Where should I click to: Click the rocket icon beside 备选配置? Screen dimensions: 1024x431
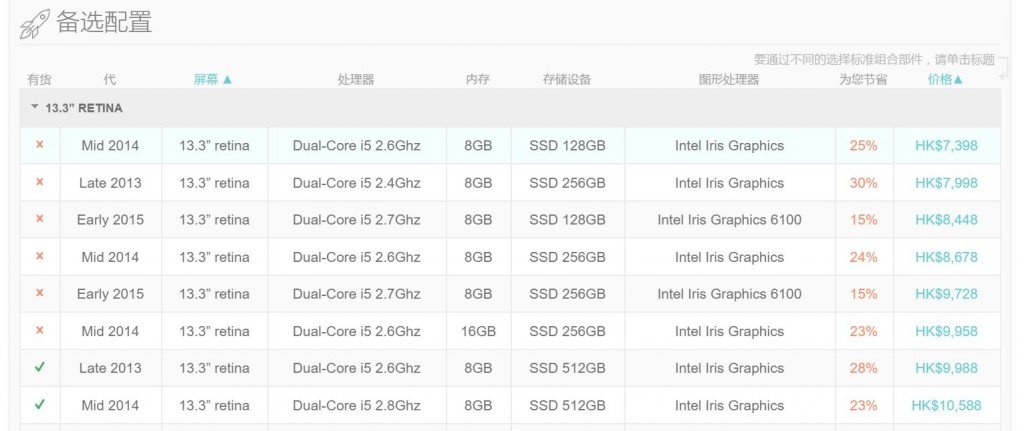(35, 24)
